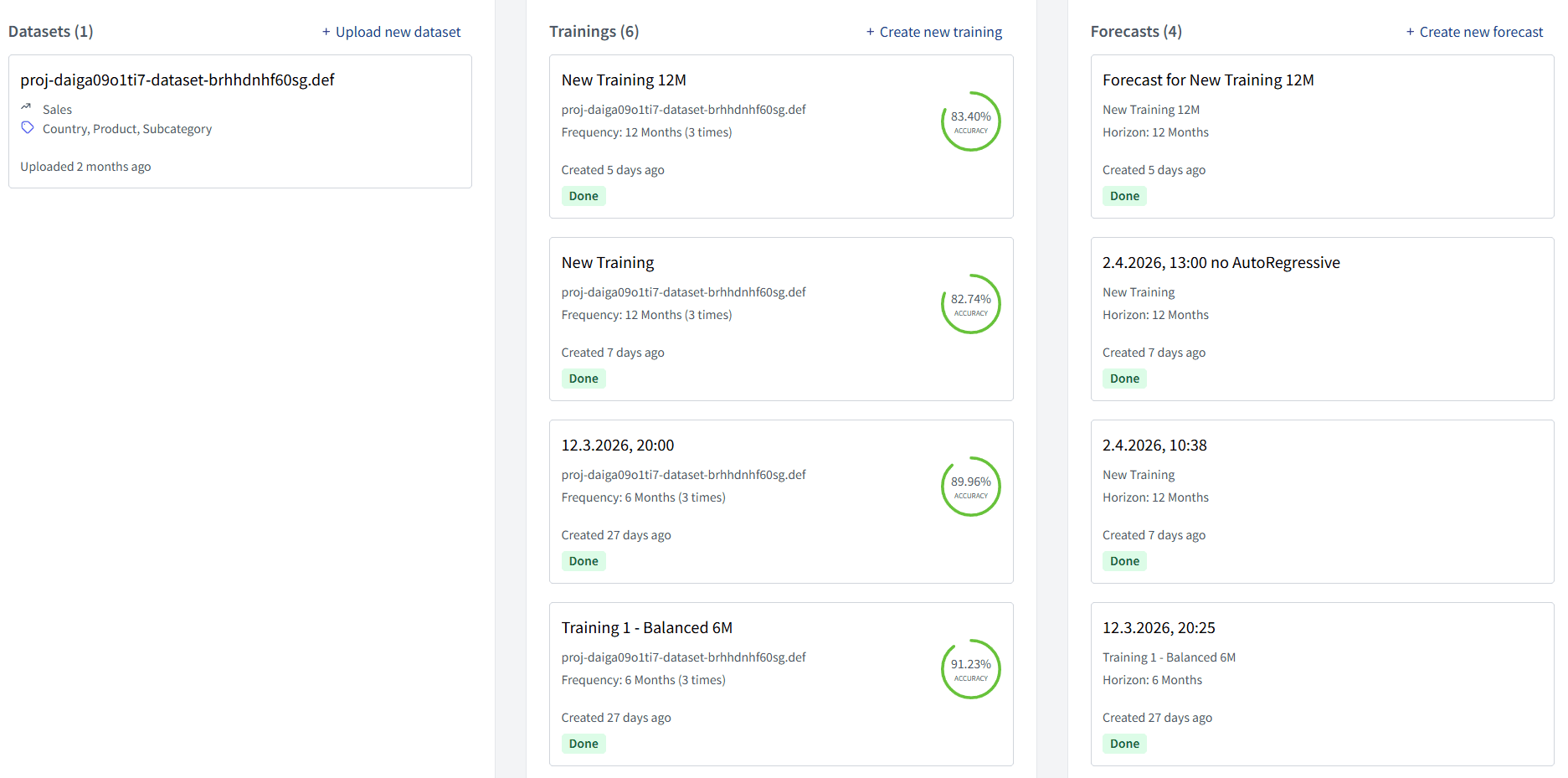Click the tag icon beside Country, Product, Subcategory

click(28, 128)
